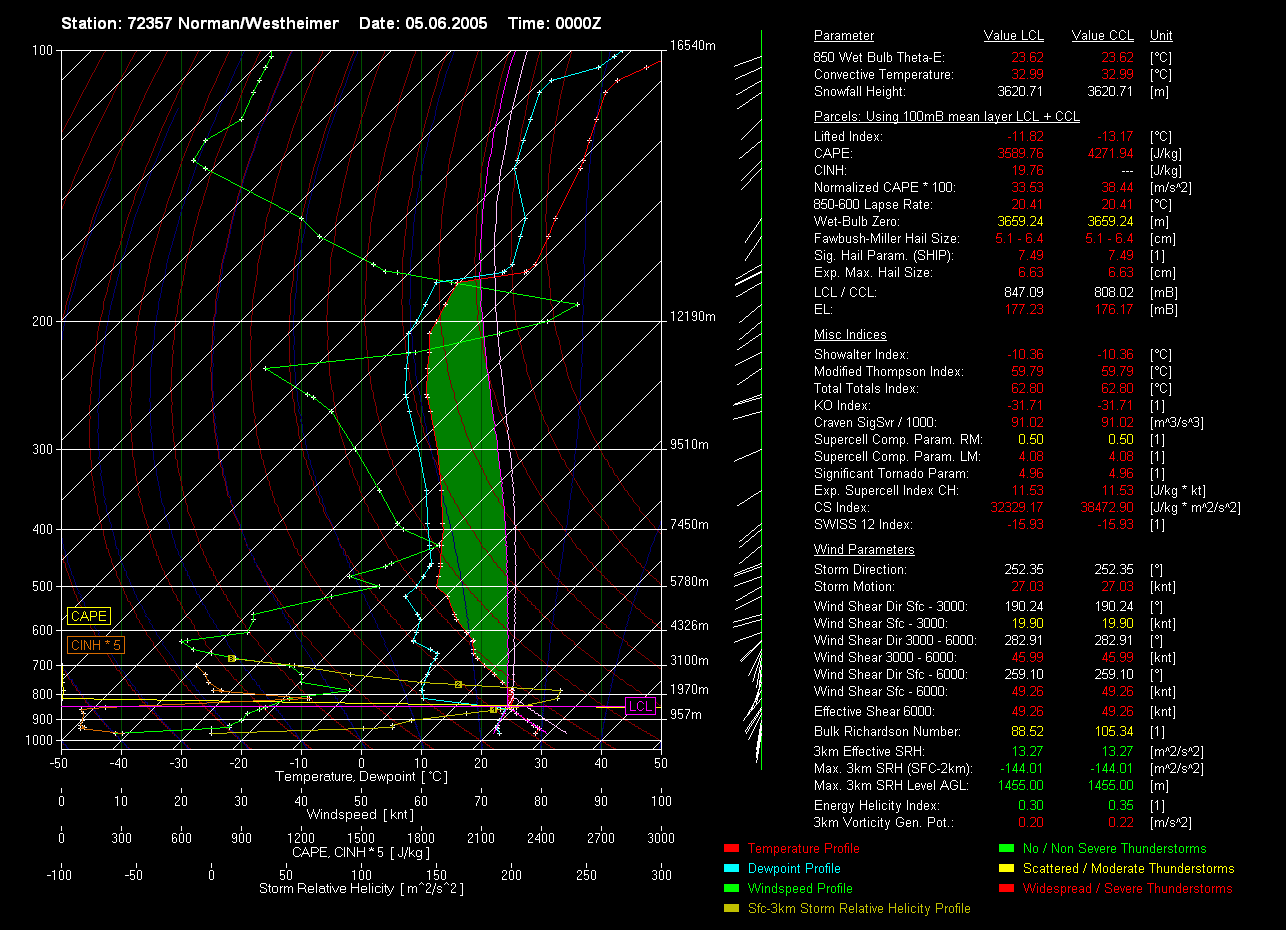Click the Station: 72357 Norman/Westheimer title
This screenshot has width=1286, height=930.
coord(199,23)
